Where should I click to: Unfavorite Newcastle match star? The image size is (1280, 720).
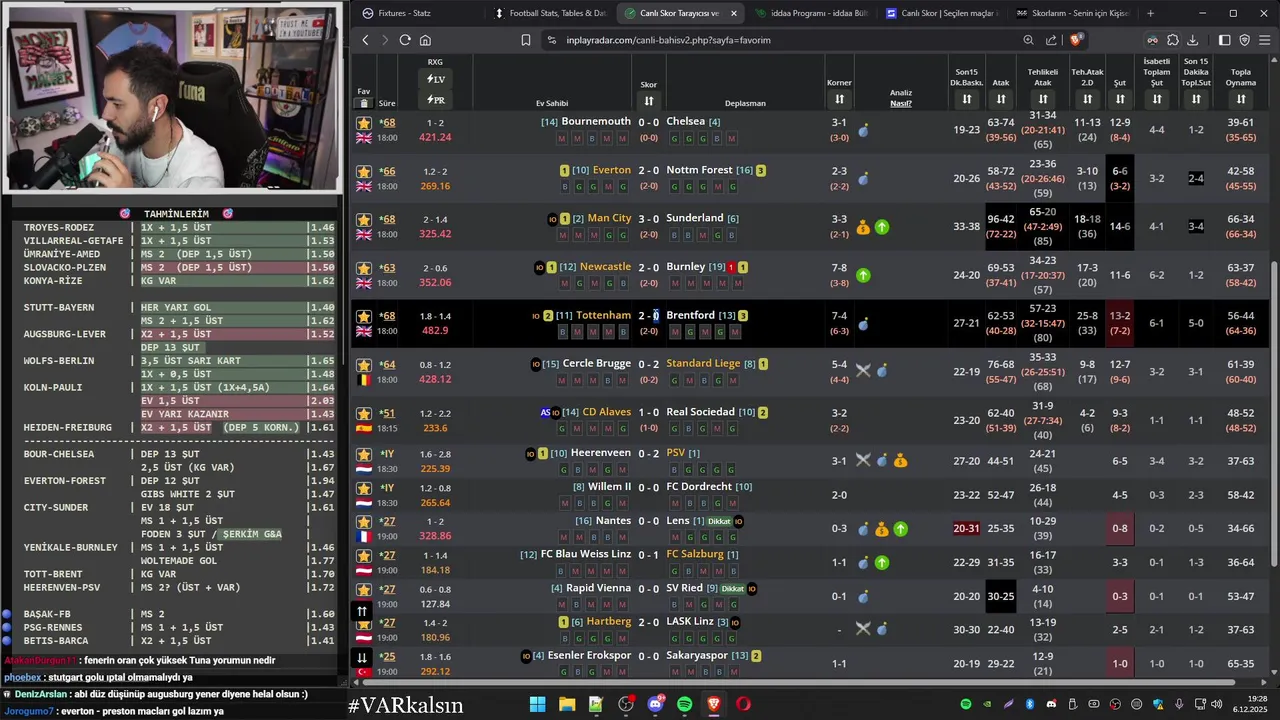coord(364,268)
